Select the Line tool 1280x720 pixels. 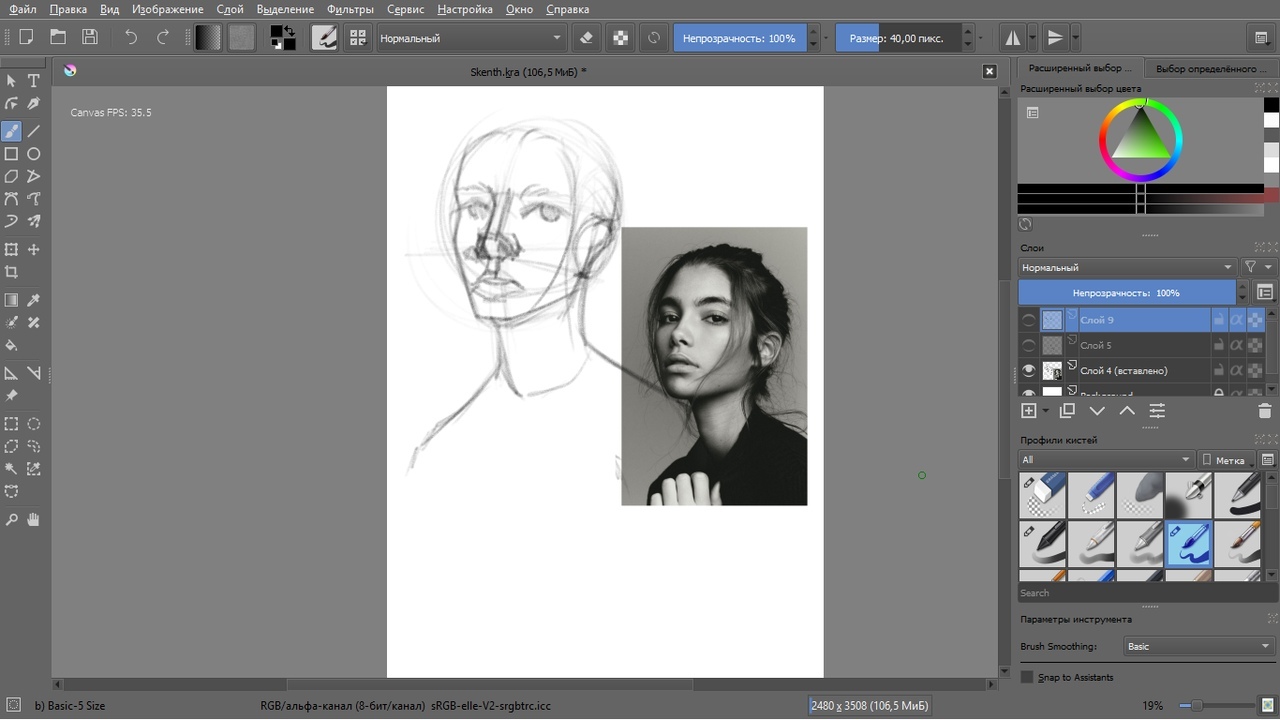tap(34, 131)
